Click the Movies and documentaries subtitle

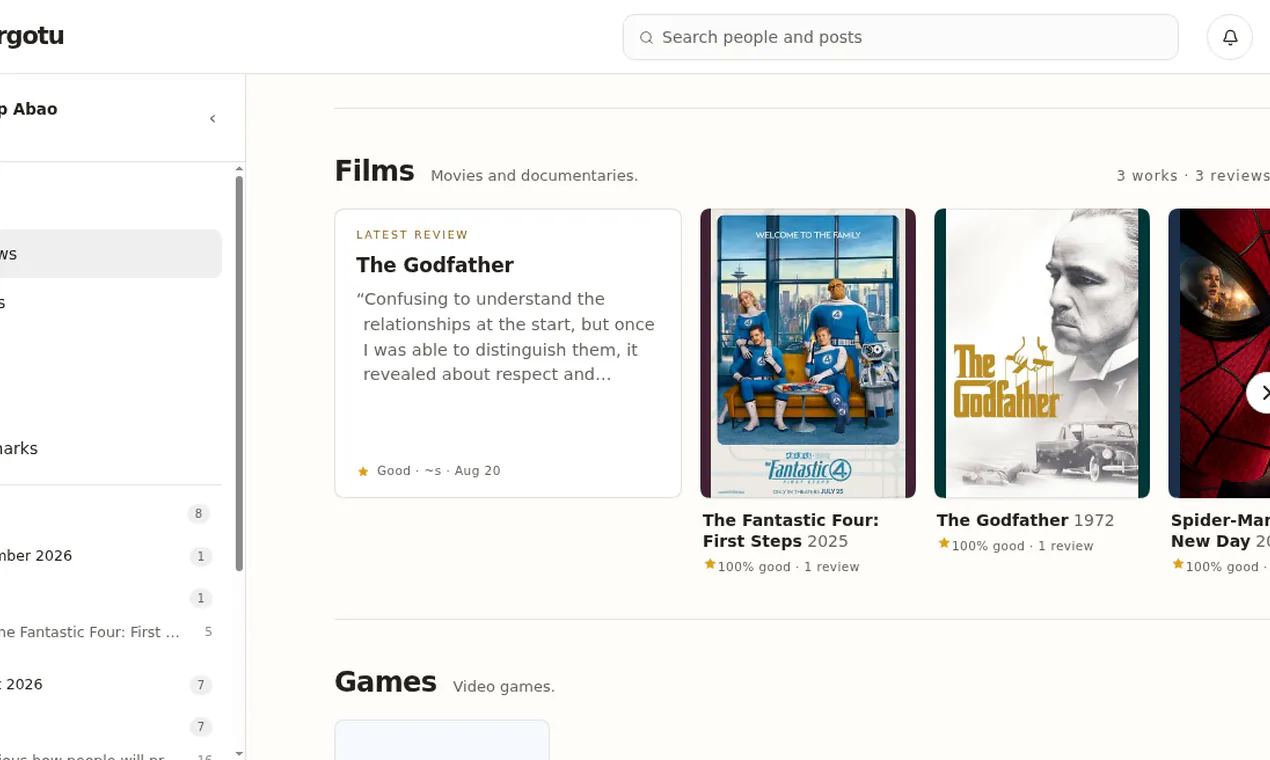(x=534, y=176)
